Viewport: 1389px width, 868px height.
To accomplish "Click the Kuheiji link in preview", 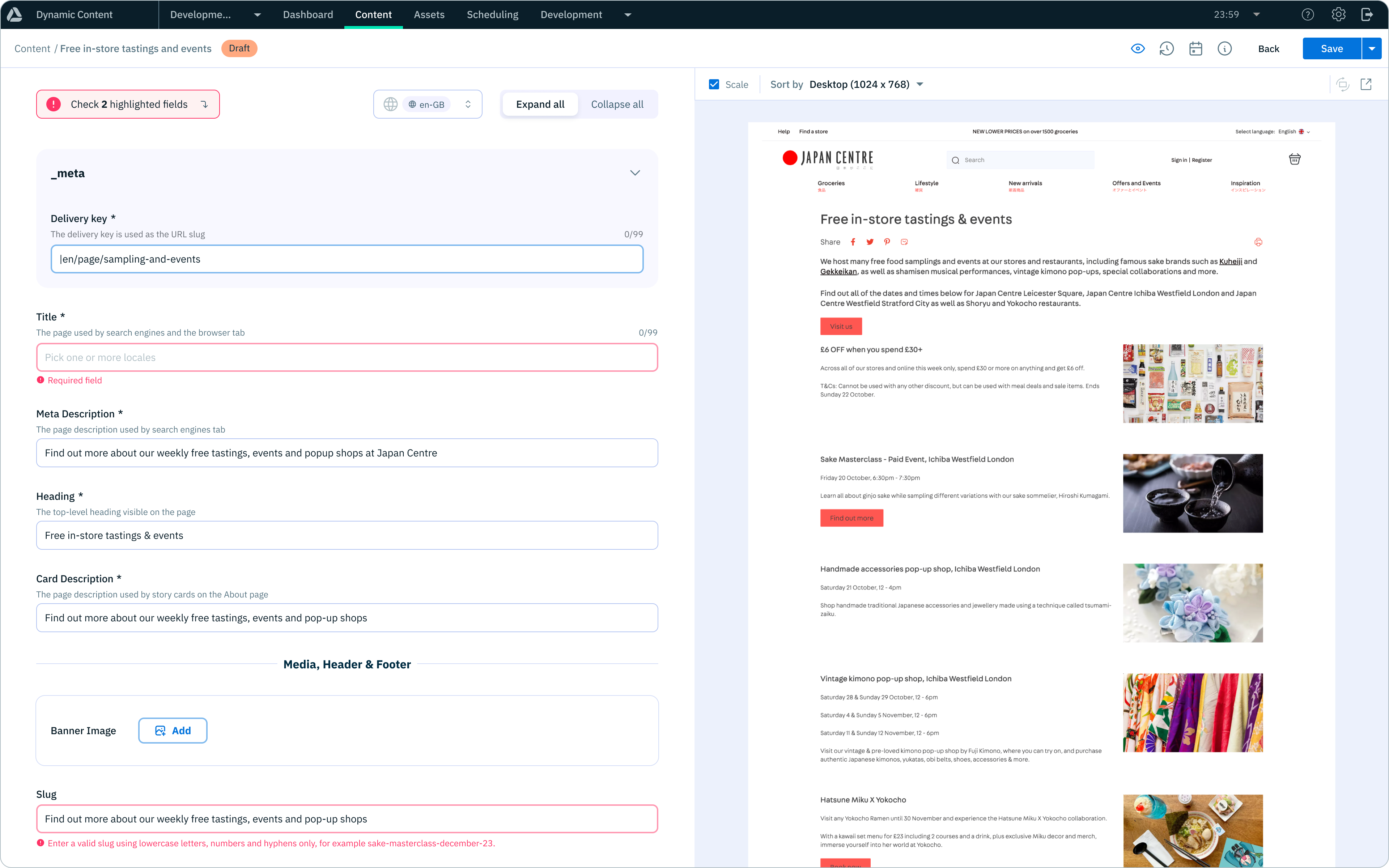I will [x=1230, y=261].
